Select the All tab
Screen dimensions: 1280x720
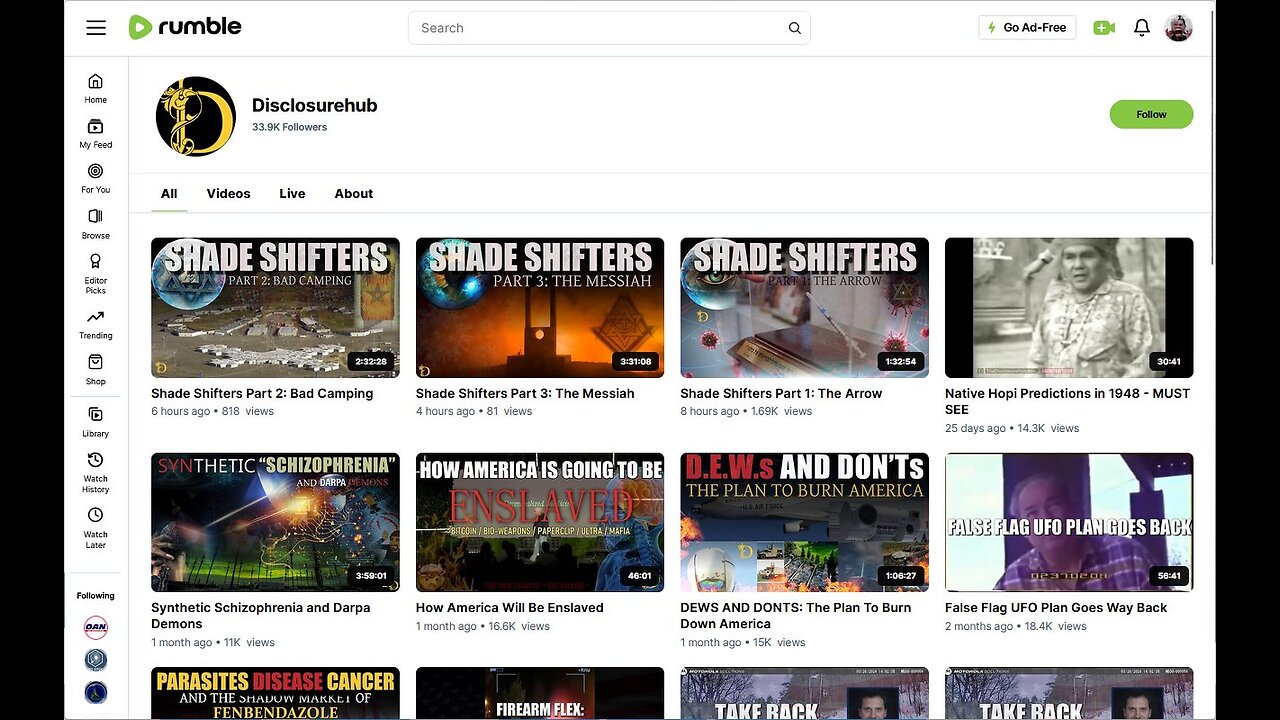point(169,194)
